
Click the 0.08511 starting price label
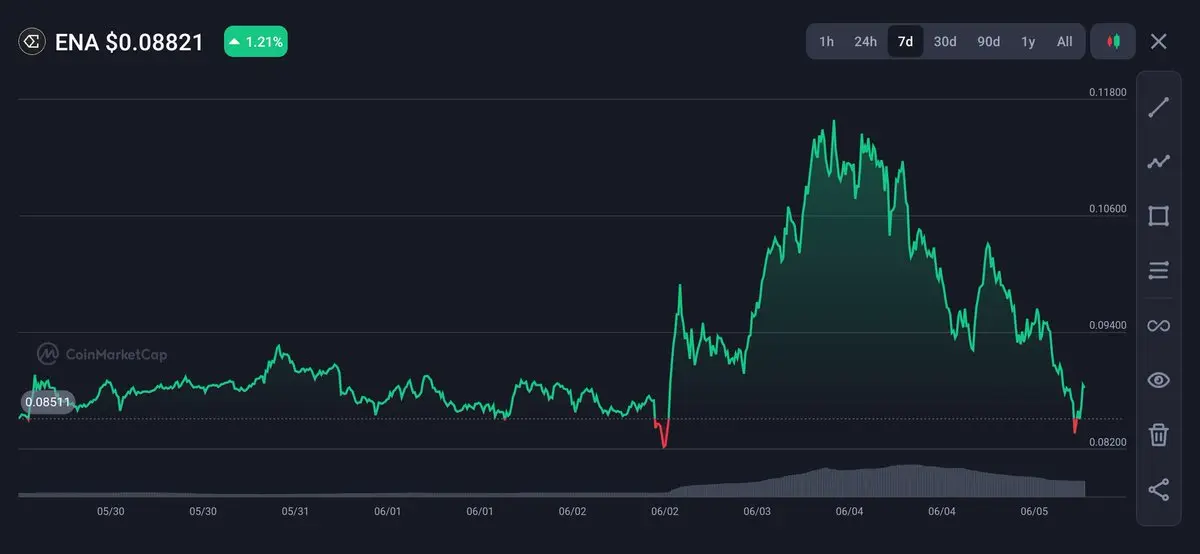click(x=47, y=403)
